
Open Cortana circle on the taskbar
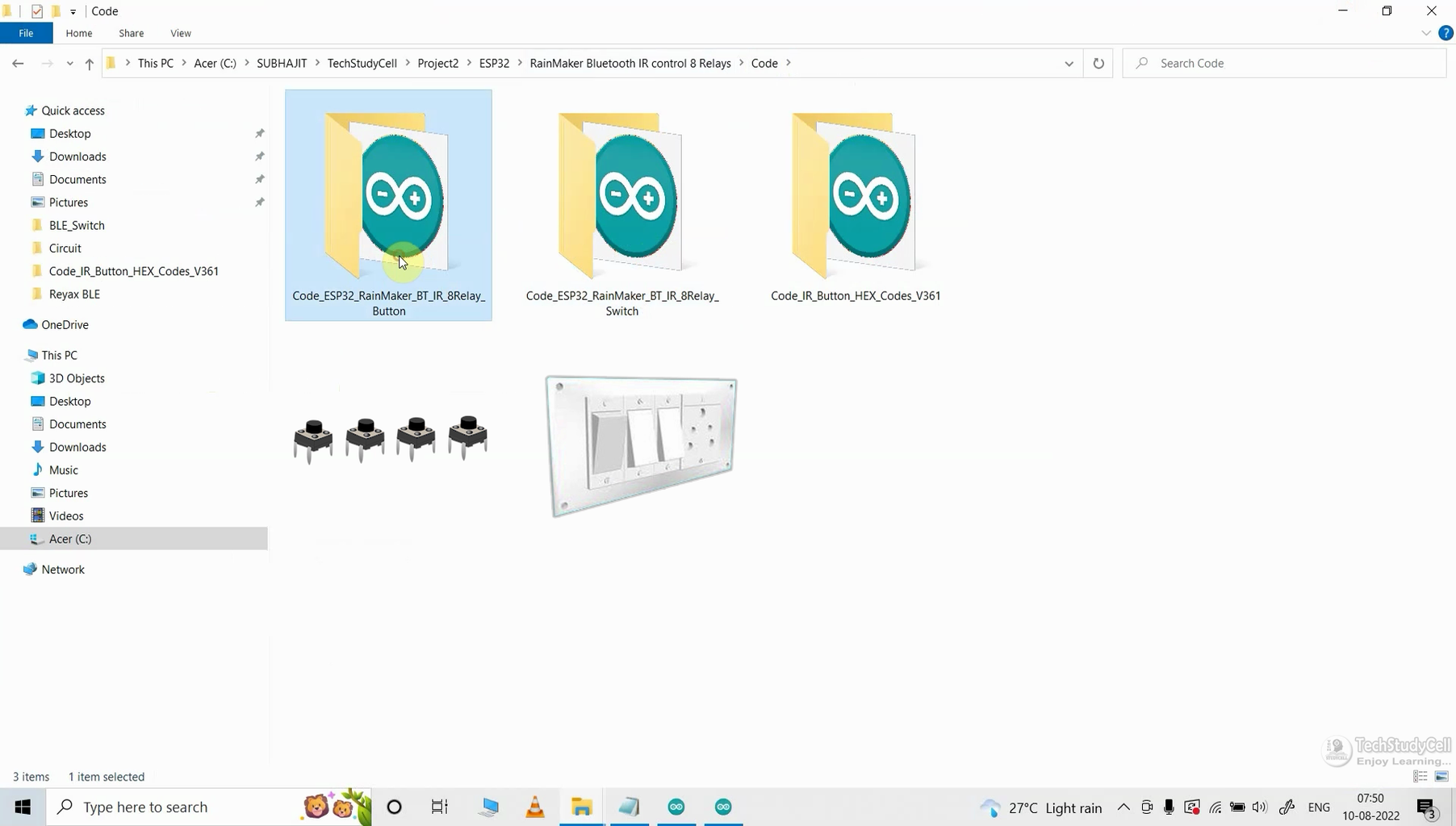394,807
